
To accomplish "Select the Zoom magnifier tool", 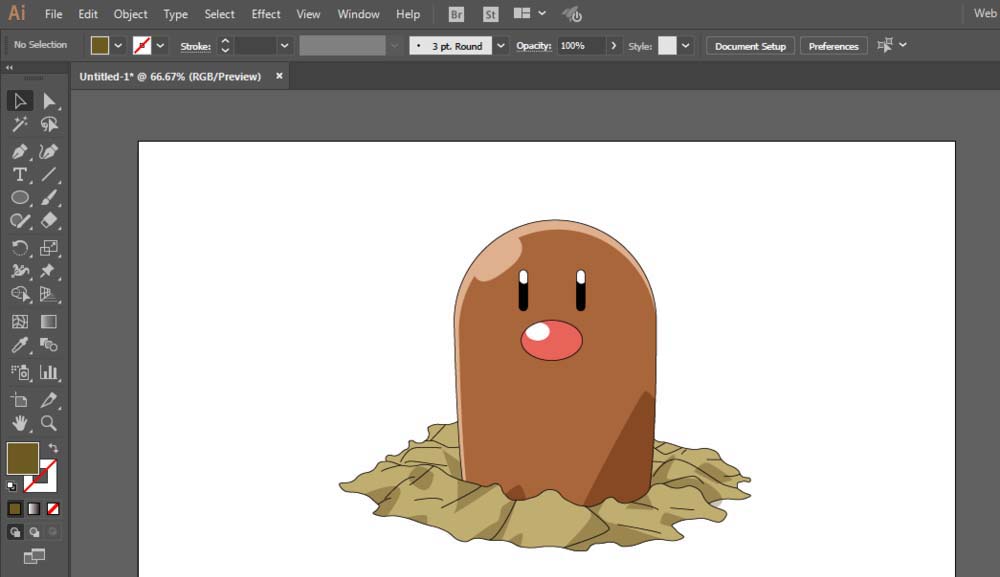I will click(x=48, y=424).
